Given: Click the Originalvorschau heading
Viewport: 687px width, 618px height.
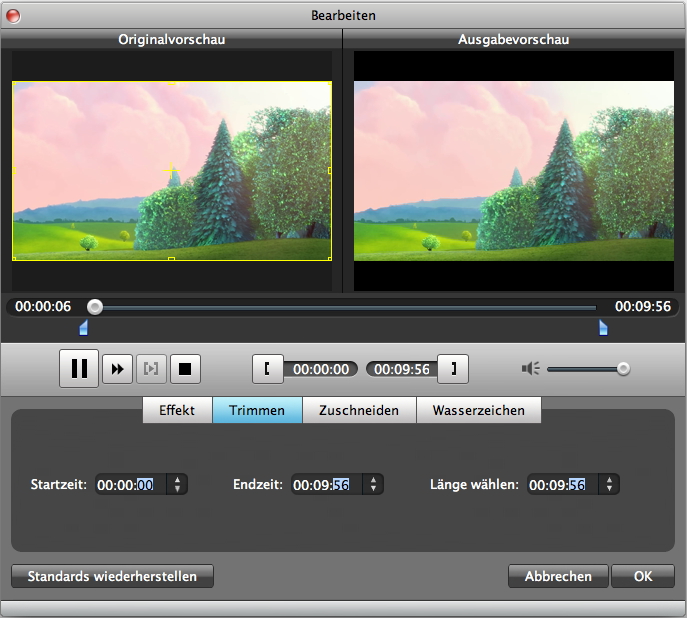Looking at the screenshot, I should (172, 39).
